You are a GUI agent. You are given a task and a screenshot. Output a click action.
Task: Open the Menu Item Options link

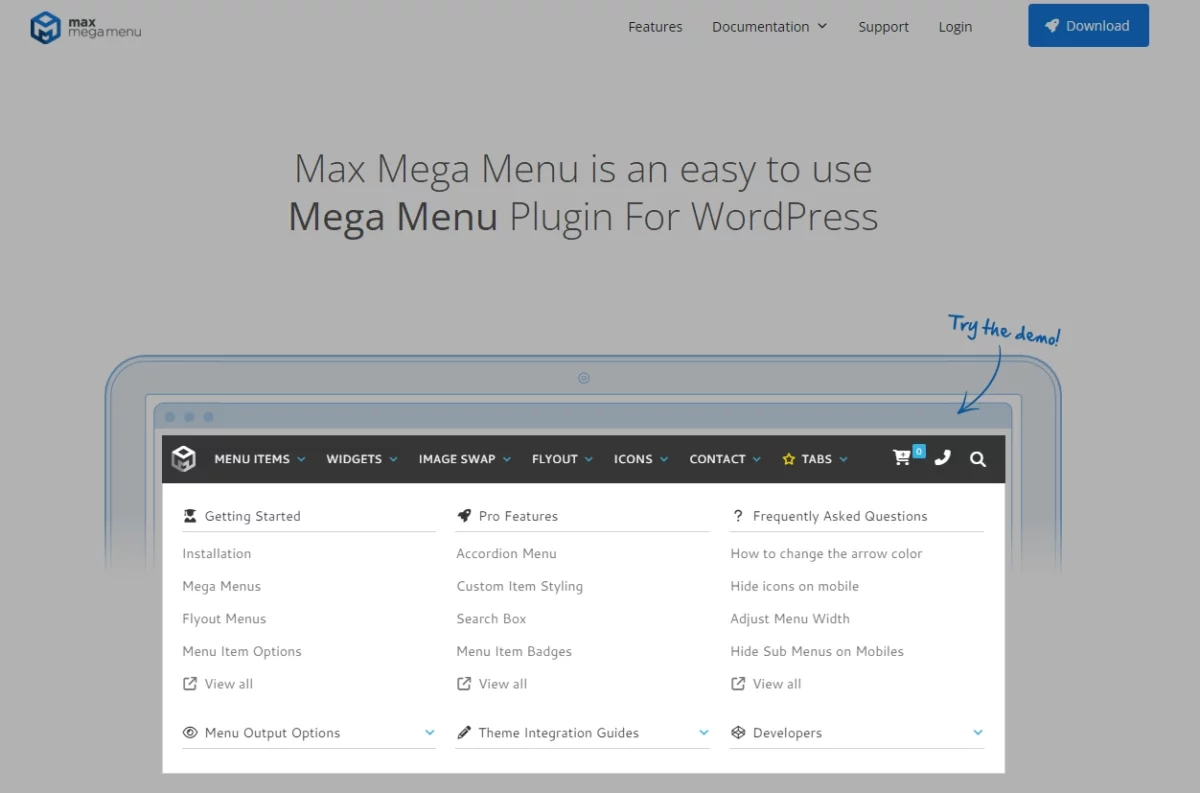click(242, 651)
